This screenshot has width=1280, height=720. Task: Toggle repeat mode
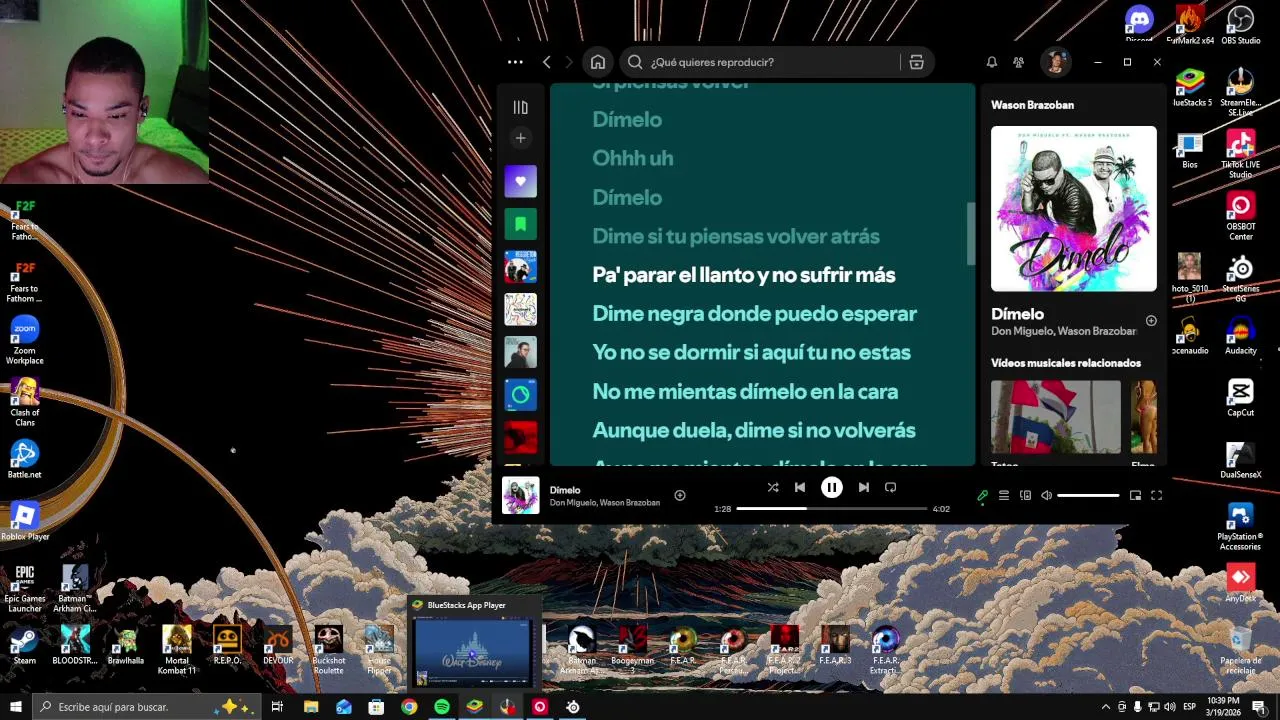[890, 487]
